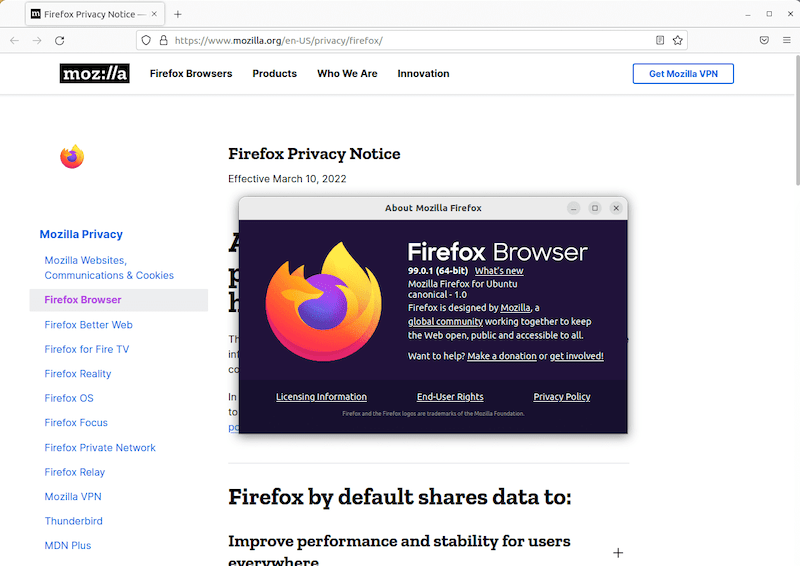Viewport: 800px width, 566px height.
Task: Toggle reader view icon in address bar
Action: (660, 40)
